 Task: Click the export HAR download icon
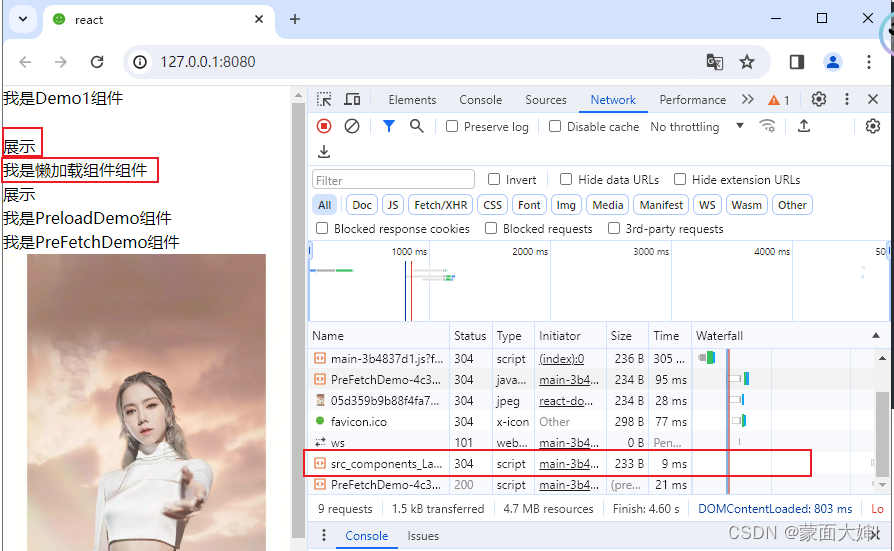pyautogui.click(x=324, y=152)
